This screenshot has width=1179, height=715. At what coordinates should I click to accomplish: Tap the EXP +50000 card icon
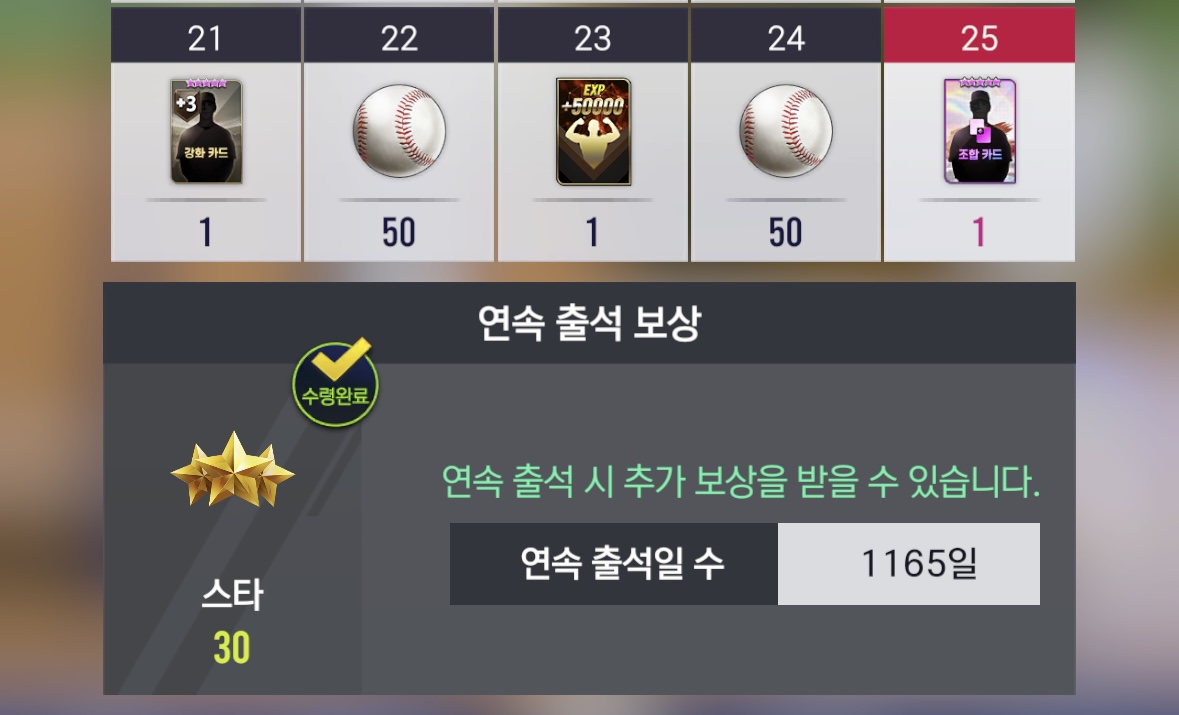(593, 131)
